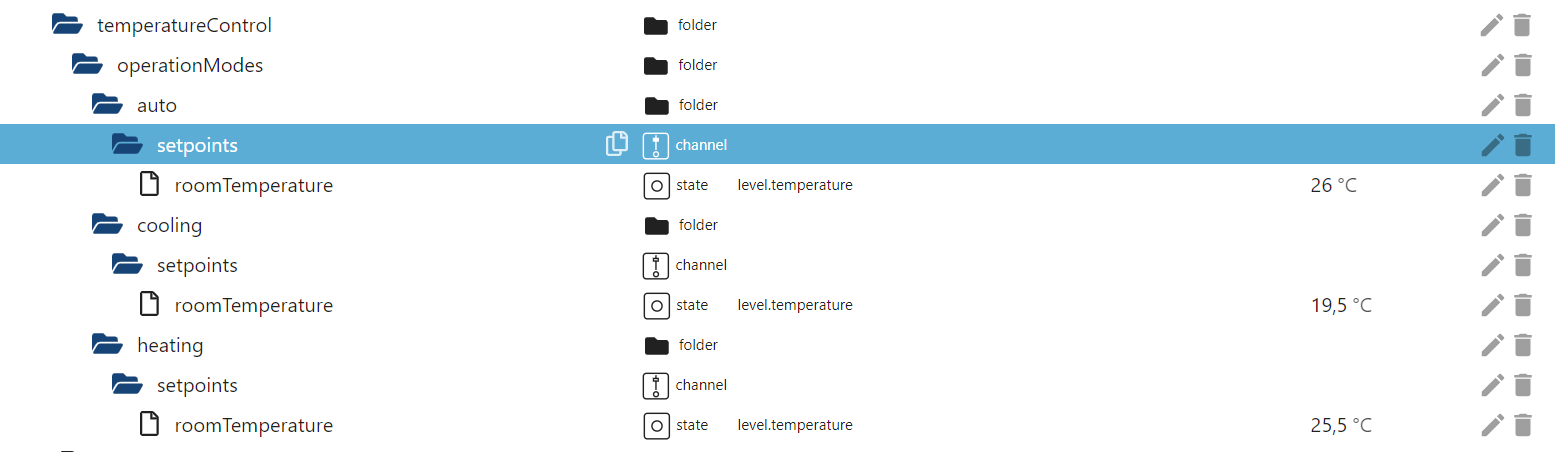This screenshot has width=1555, height=452.
Task: Edit the highlighted setpoints channel with the pencil
Action: [x=1492, y=145]
